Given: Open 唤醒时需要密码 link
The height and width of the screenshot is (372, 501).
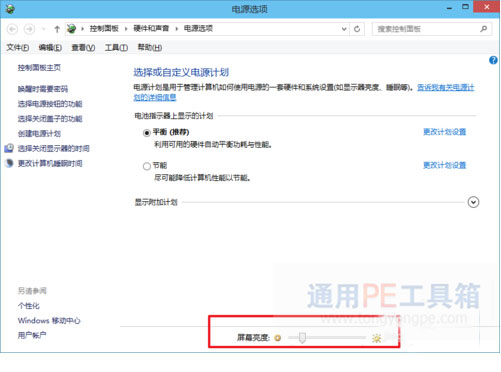Looking at the screenshot, I should [43, 89].
